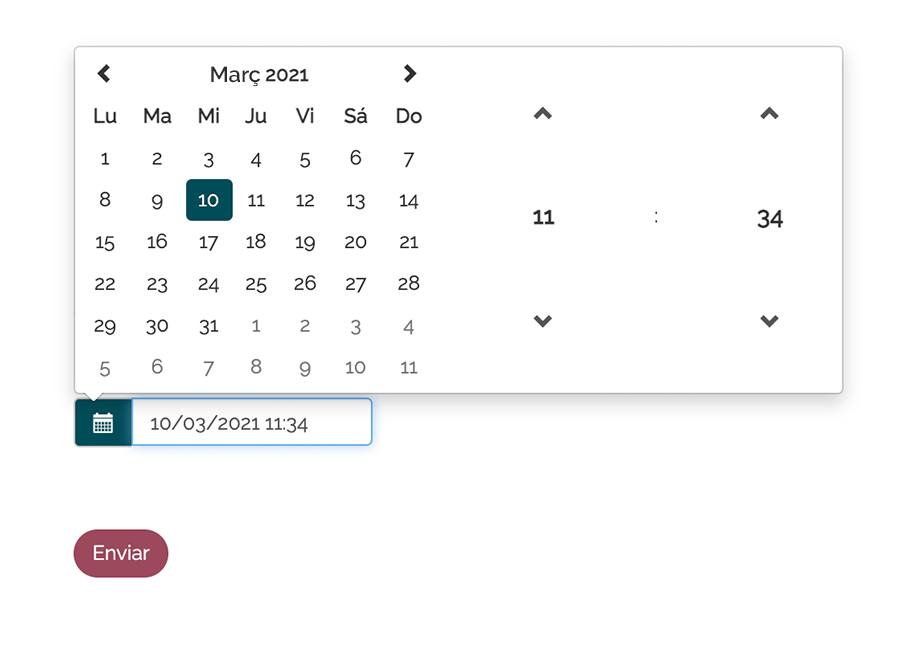Pick Sunday March 28

coord(409,284)
